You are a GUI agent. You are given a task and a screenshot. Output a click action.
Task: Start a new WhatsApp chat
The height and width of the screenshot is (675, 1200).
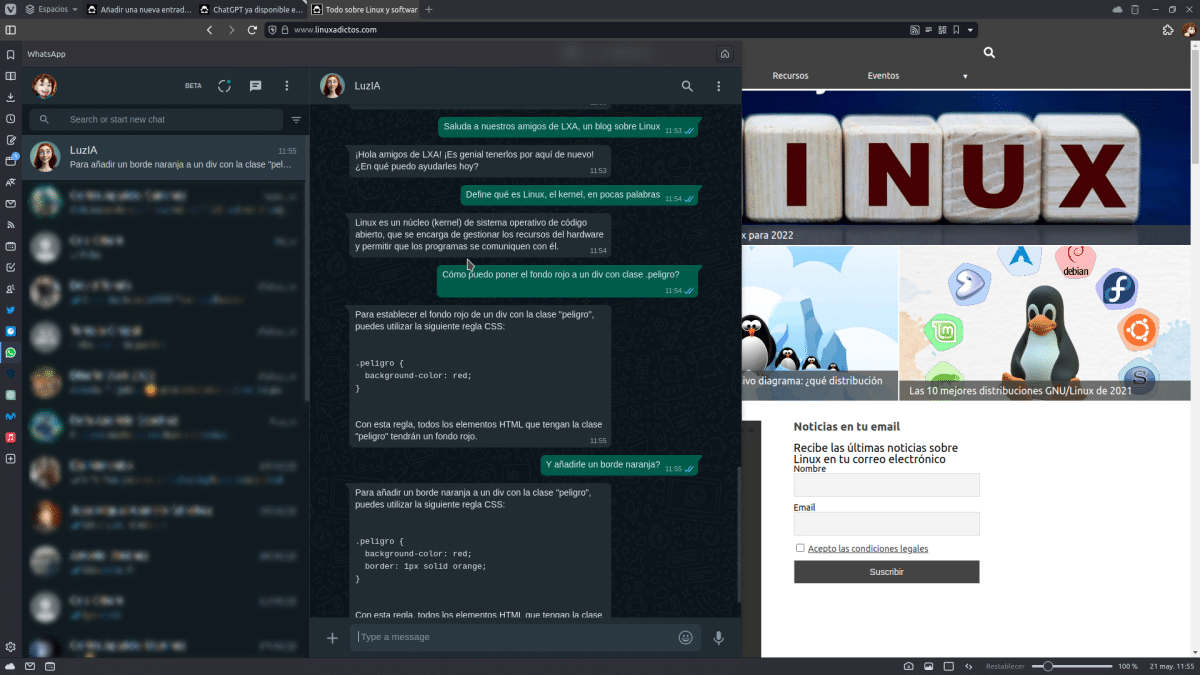255,86
